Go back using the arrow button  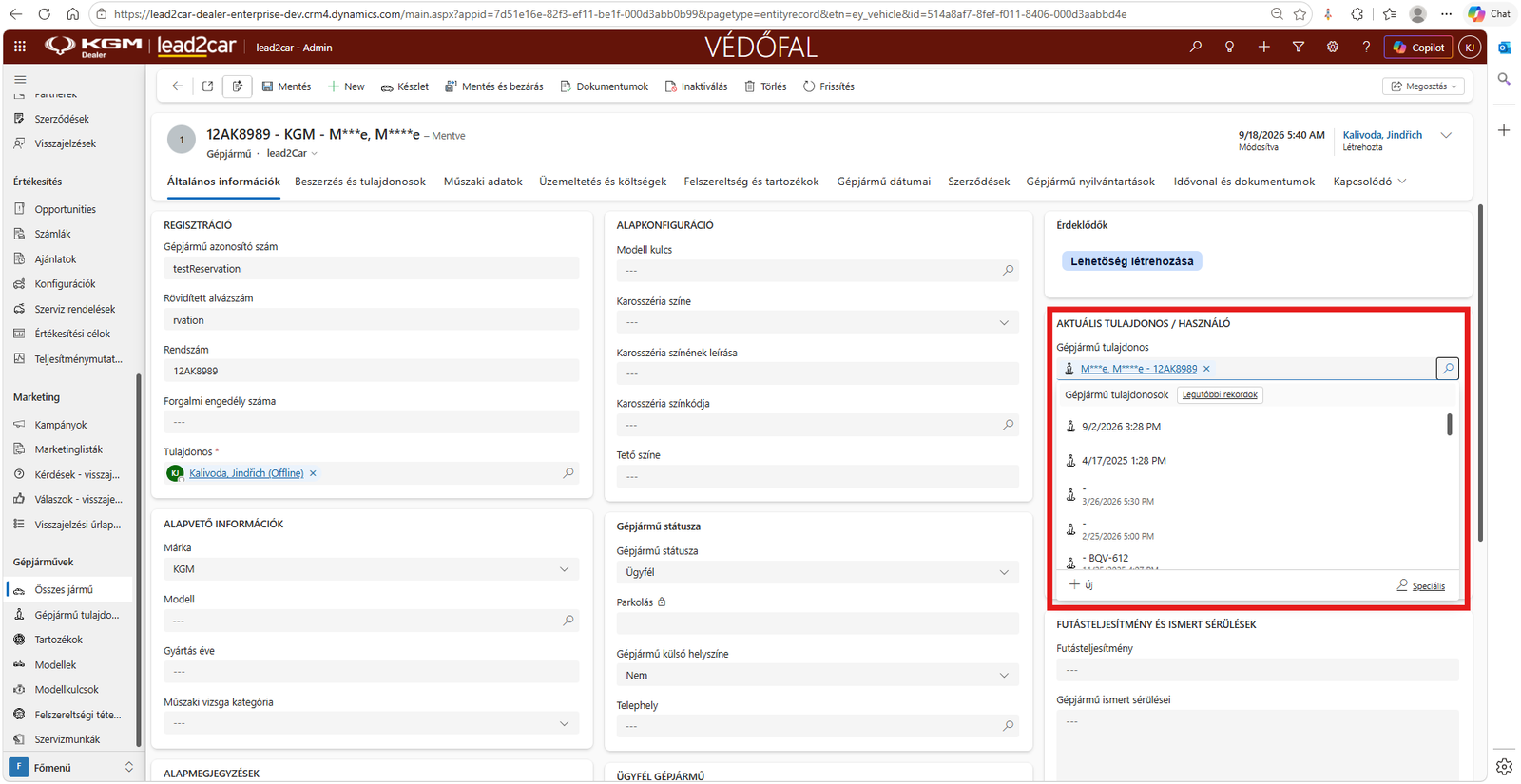(178, 86)
